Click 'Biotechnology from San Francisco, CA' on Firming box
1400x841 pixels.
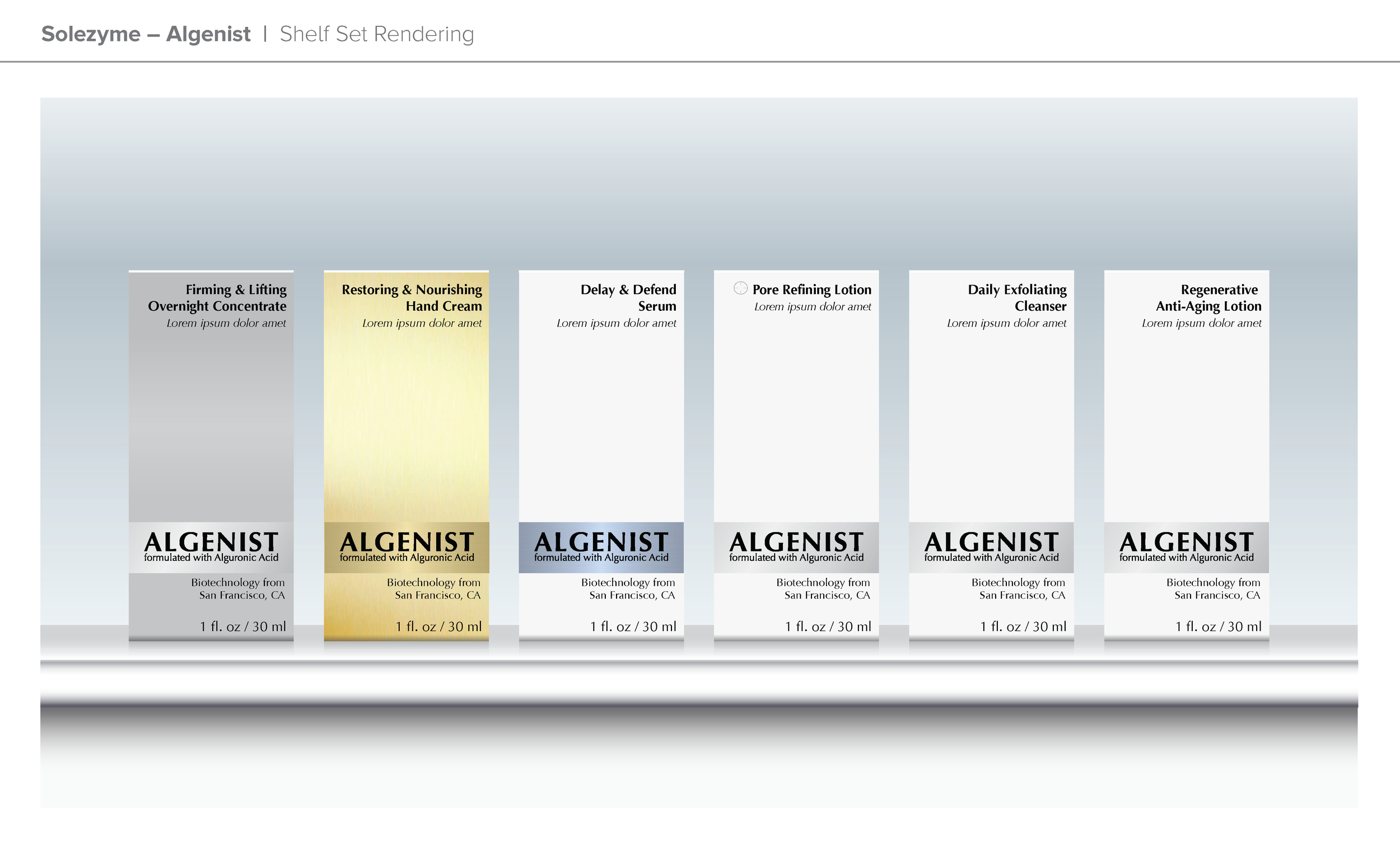[x=238, y=589]
